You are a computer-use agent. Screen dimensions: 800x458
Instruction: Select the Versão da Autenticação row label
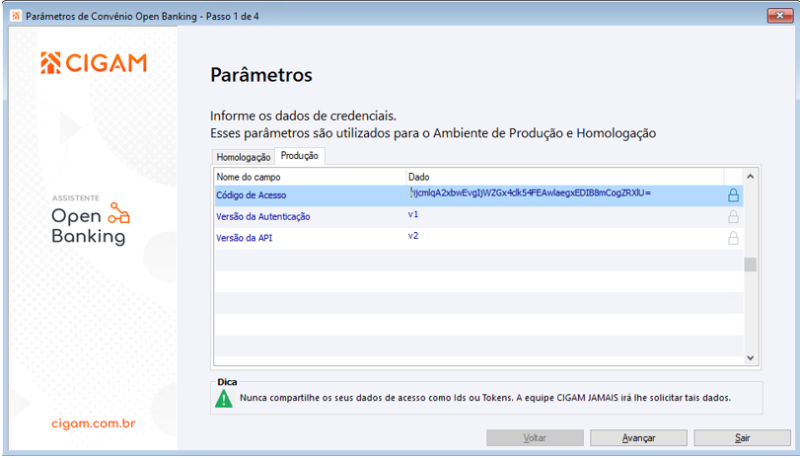coord(263,217)
